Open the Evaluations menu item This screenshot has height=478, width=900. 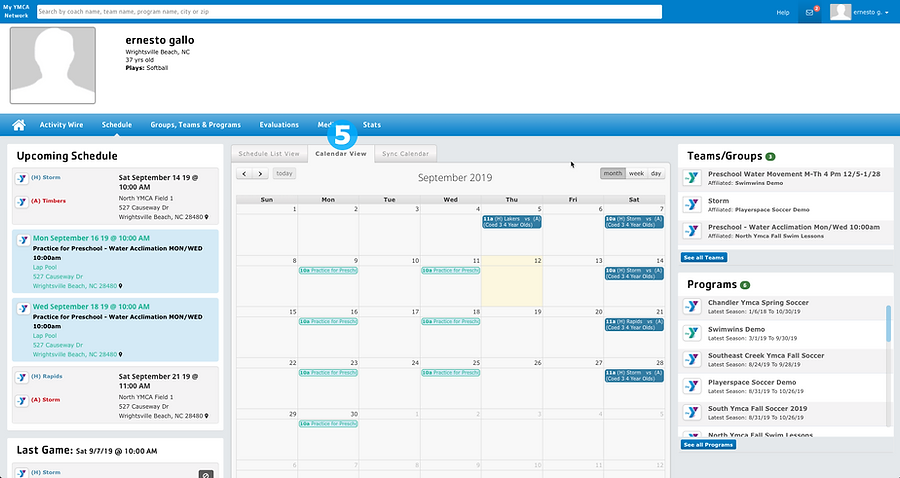(x=279, y=125)
